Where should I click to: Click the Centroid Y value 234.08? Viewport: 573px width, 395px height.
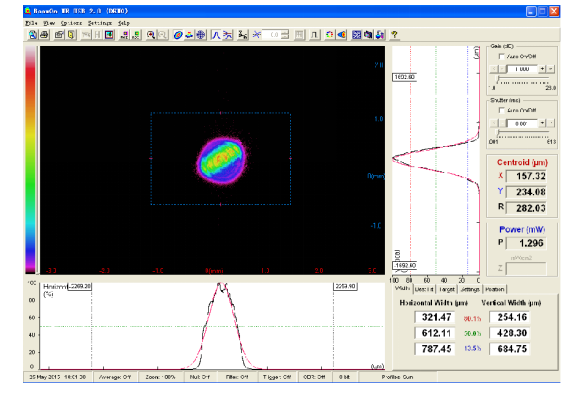(526, 192)
